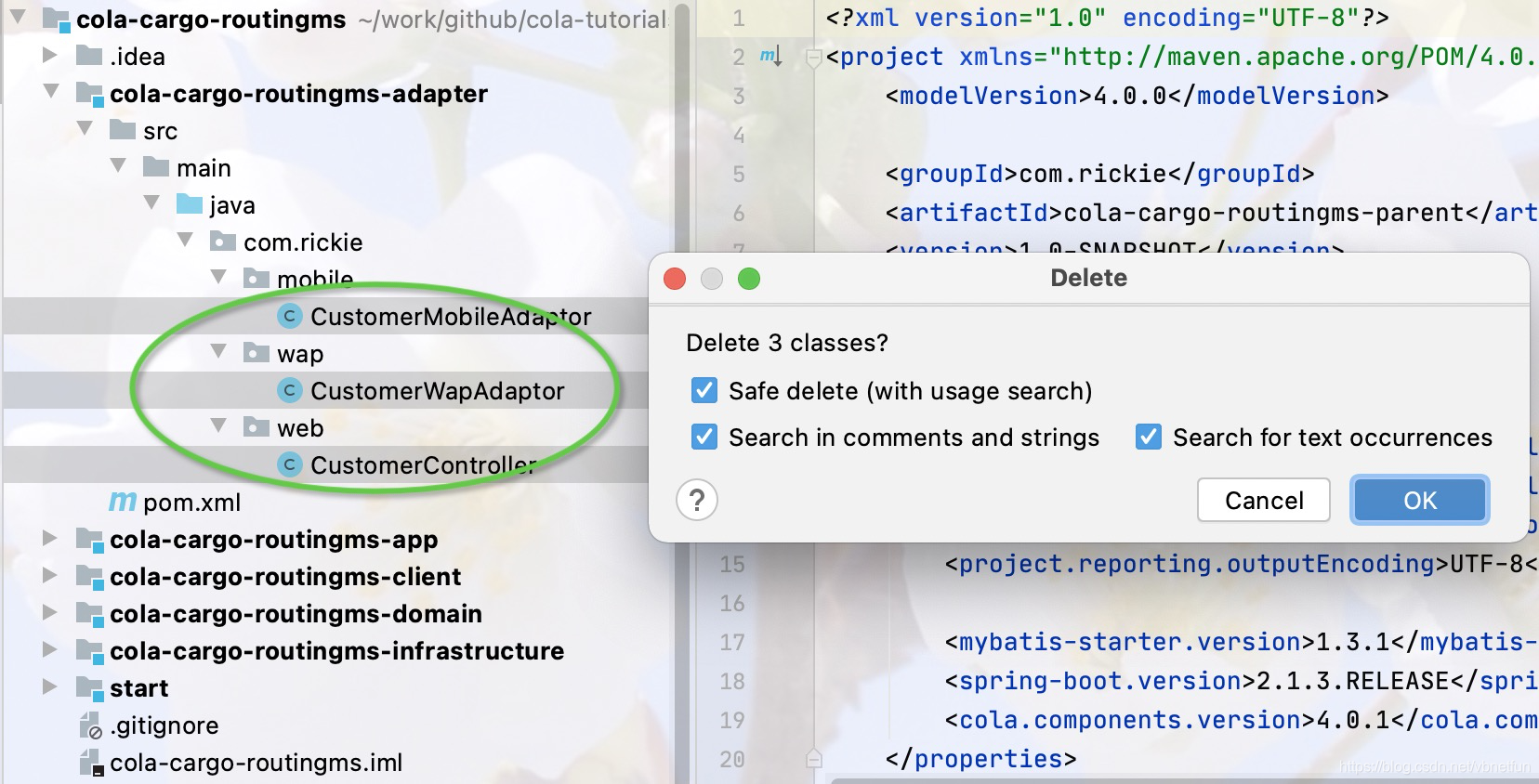Image resolution: width=1539 pixels, height=784 pixels.
Task: Click the CustomerMobileAdaptor class icon
Action: [290, 316]
